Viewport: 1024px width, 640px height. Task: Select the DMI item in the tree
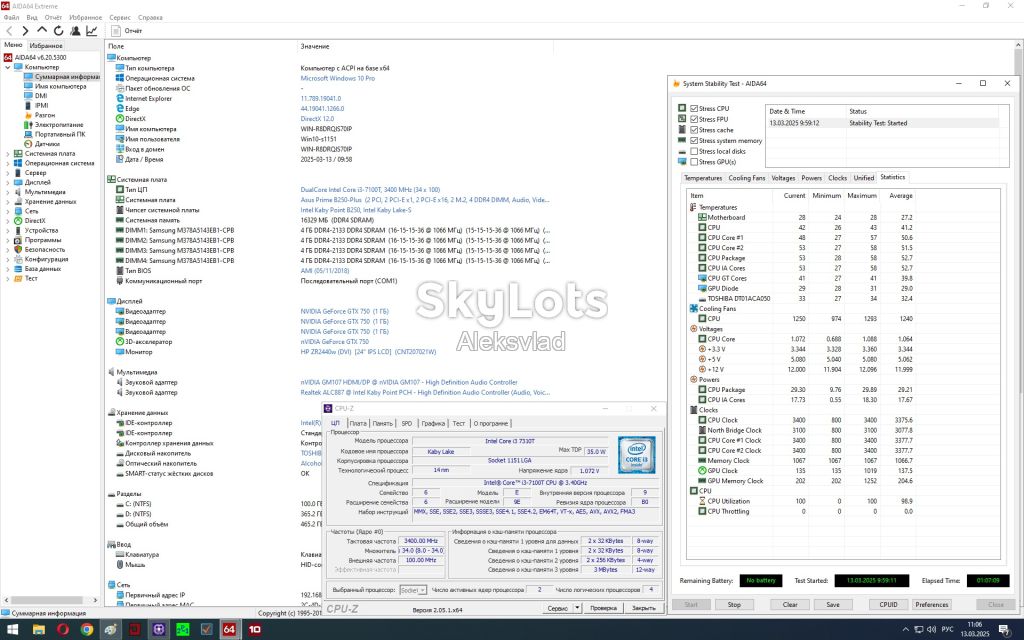coord(41,95)
